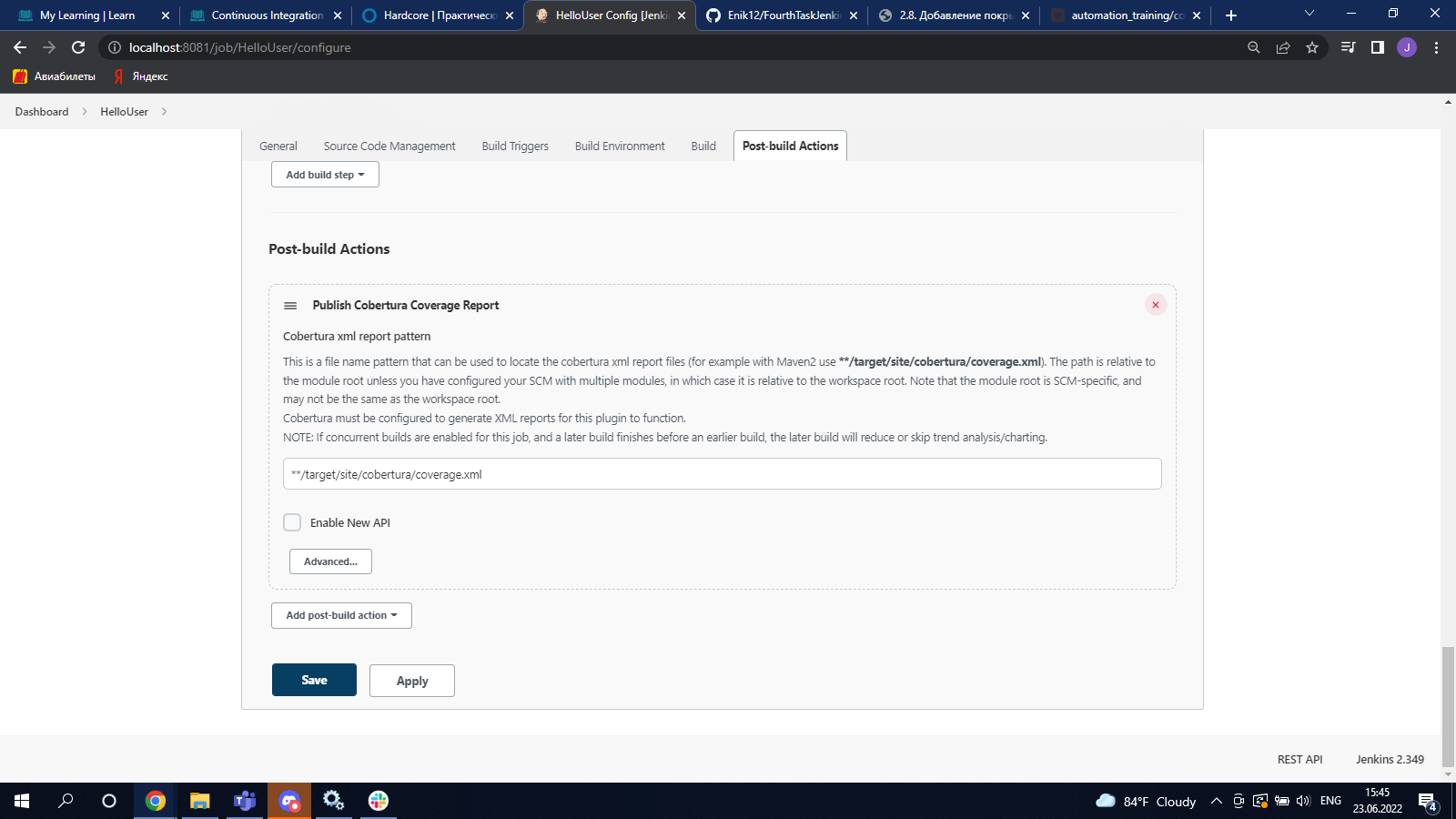The image size is (1456, 819).
Task: Open the Chrome profile avatar J
Action: [x=1407, y=47]
